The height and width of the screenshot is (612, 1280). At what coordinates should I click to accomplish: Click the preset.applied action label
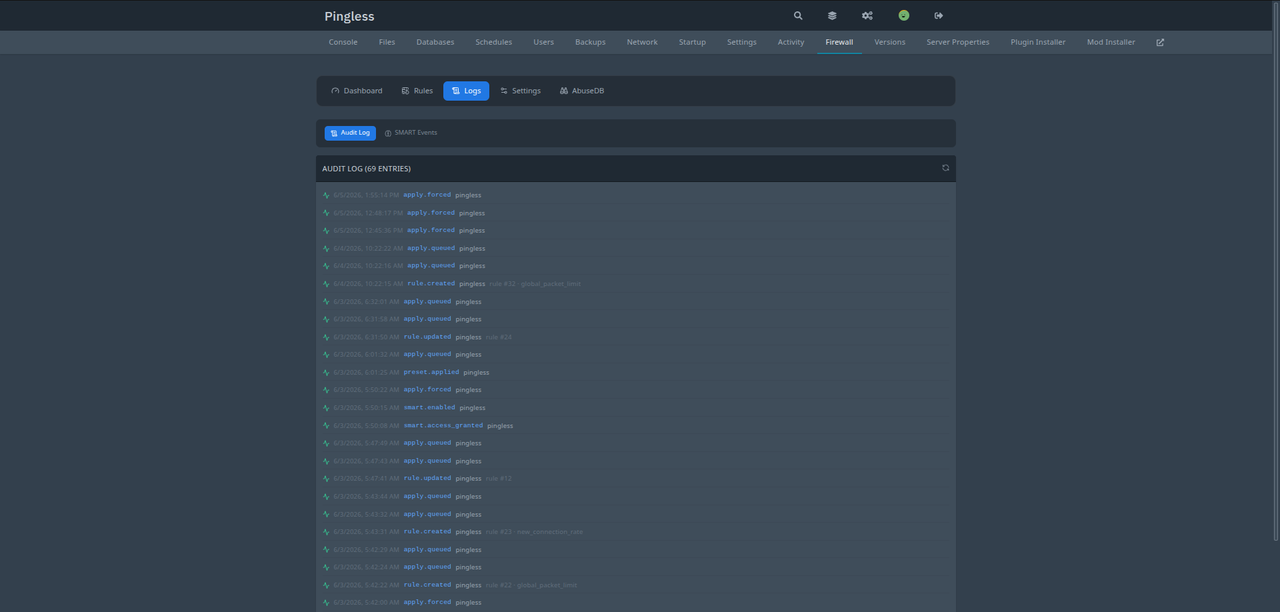(431, 372)
